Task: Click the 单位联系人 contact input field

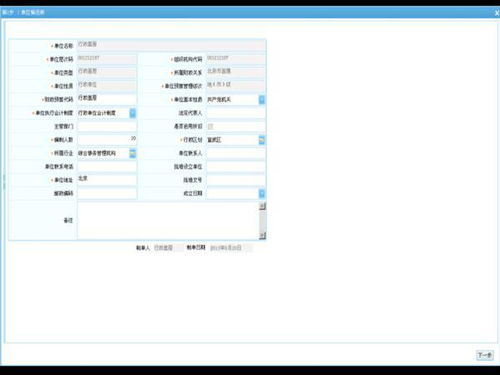Action: [236, 153]
